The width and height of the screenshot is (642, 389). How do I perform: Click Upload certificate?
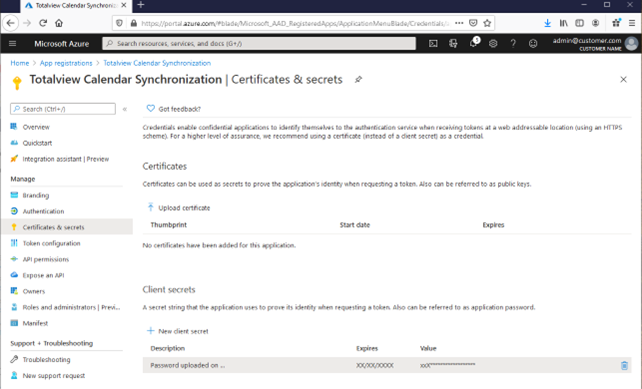pyautogui.click(x=179, y=208)
